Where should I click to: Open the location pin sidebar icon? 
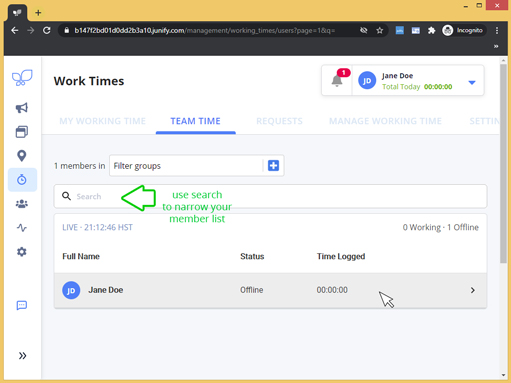[22, 156]
